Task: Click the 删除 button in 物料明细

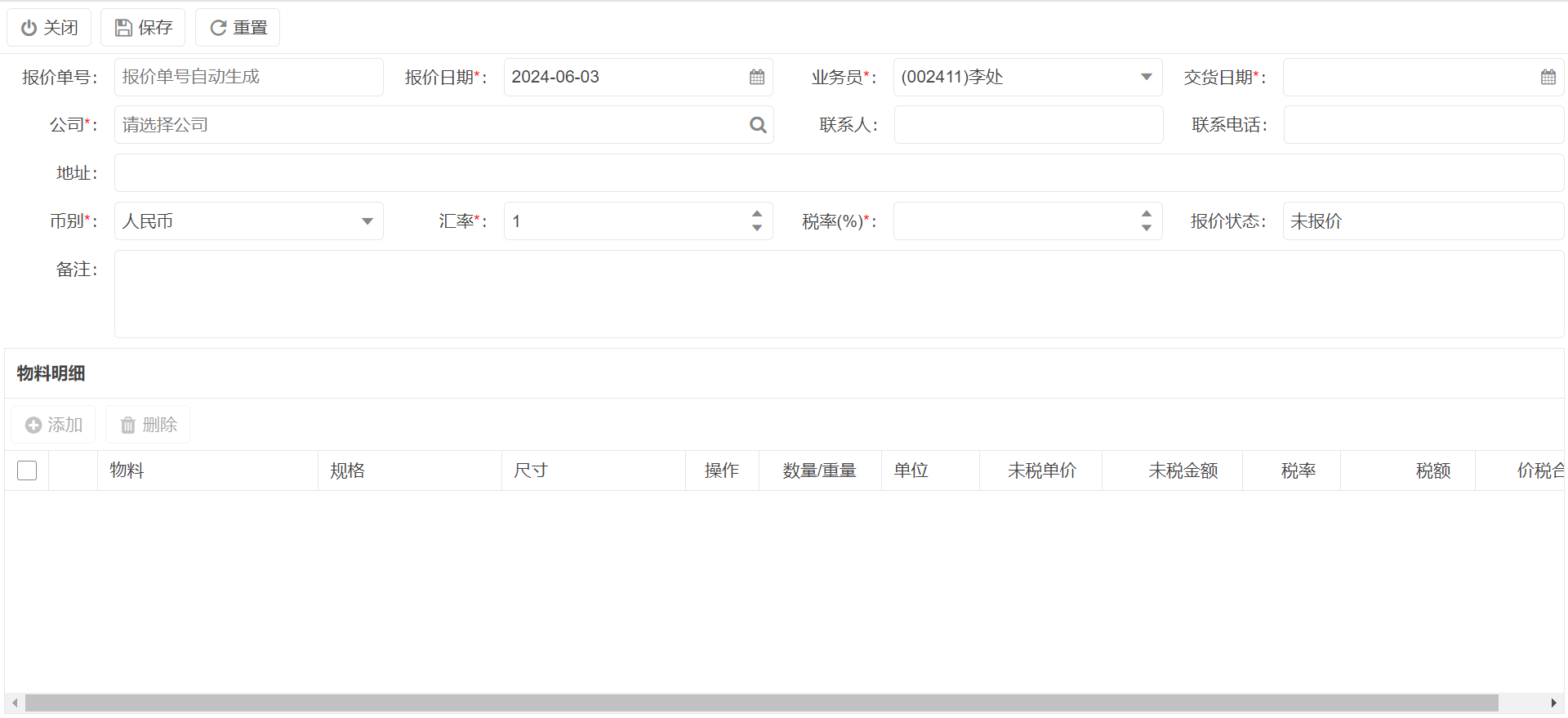Action: 148,425
